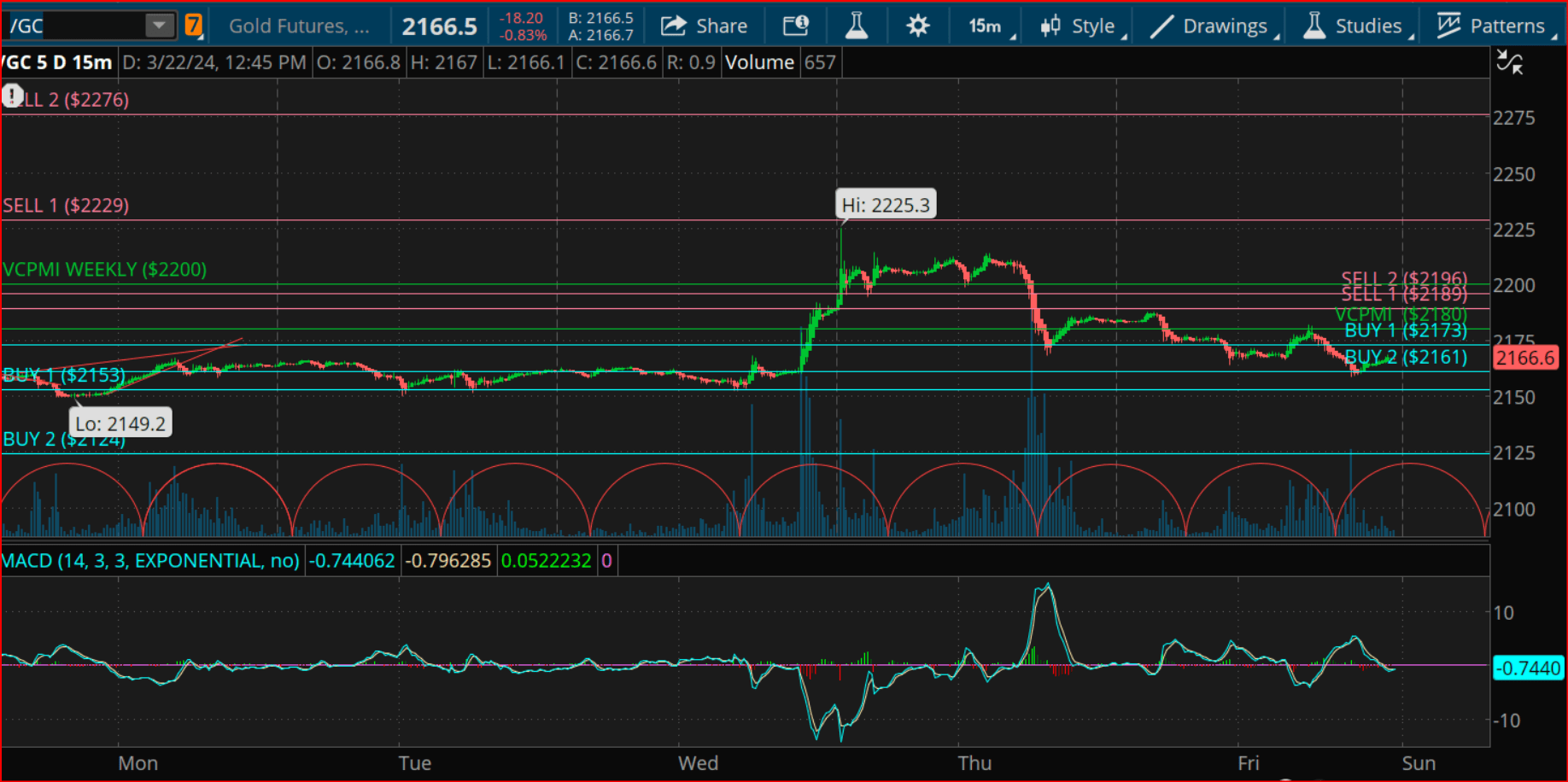Click the Drawings pencil line icon
The image size is (1568, 782).
[1161, 26]
